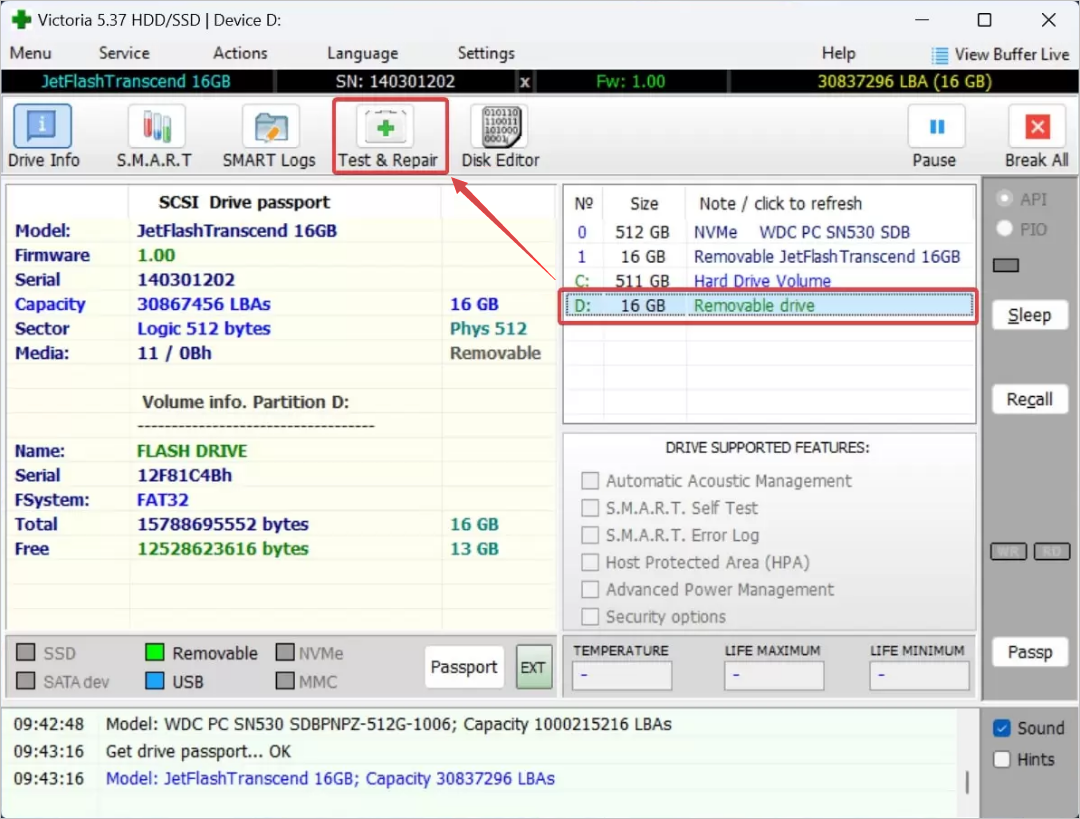Click the volume Serial value 12F81C4Bh

point(185,475)
